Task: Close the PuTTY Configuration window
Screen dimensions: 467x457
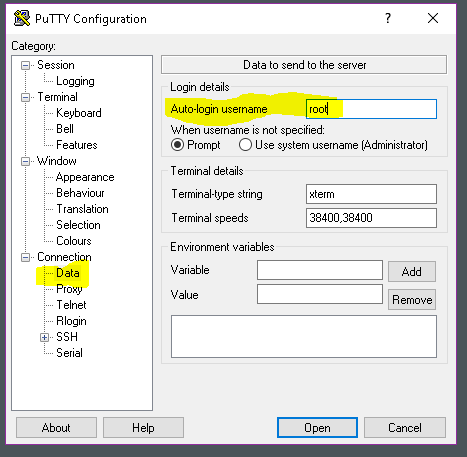Action: click(x=433, y=18)
